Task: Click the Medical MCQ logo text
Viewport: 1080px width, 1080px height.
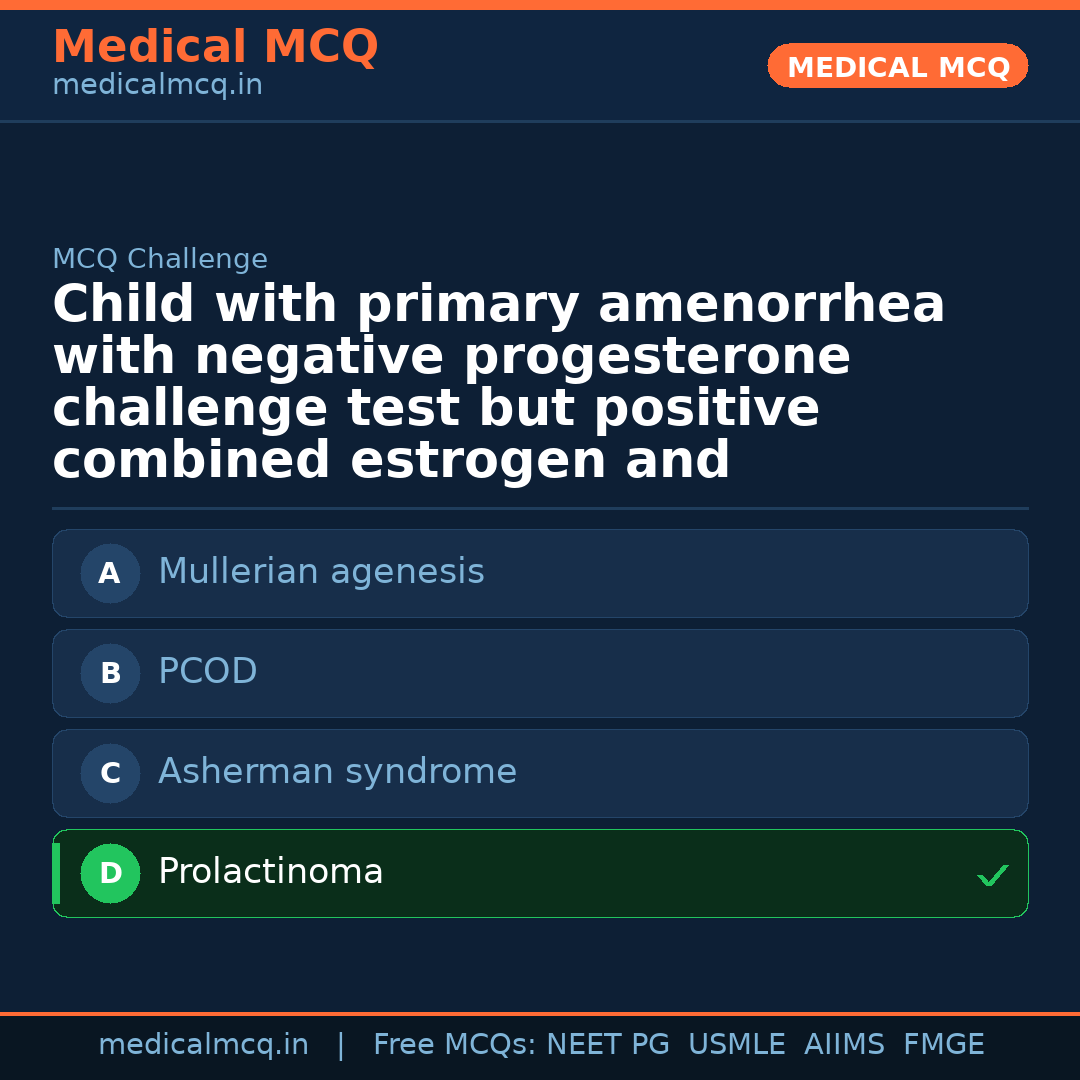Action: [215, 46]
